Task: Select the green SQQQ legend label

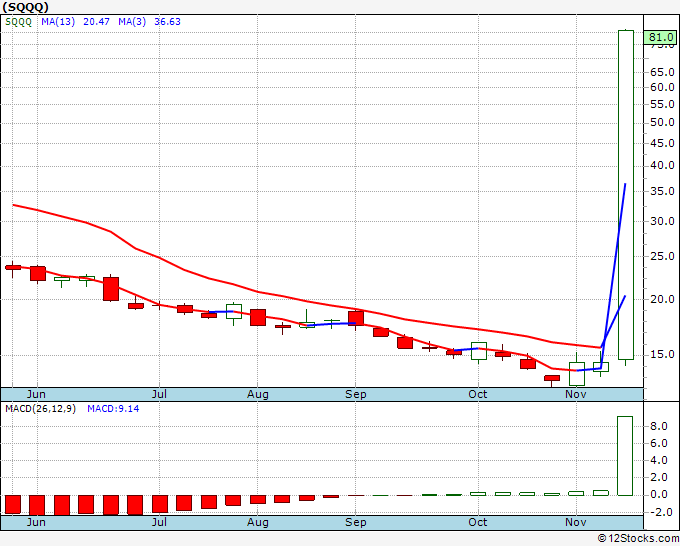Action: 19,22
